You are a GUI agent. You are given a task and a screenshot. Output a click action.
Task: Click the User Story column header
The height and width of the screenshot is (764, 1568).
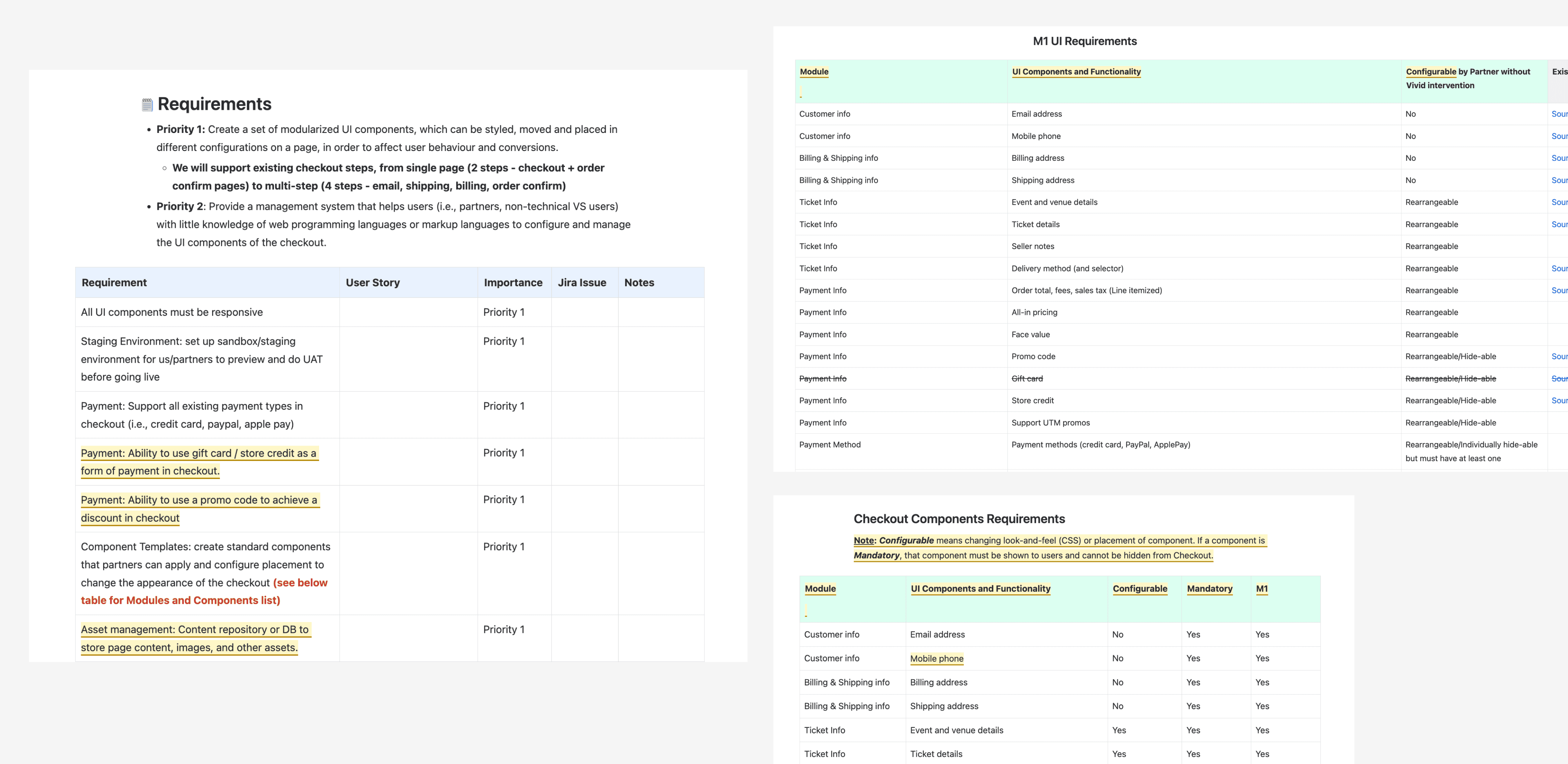click(x=372, y=282)
